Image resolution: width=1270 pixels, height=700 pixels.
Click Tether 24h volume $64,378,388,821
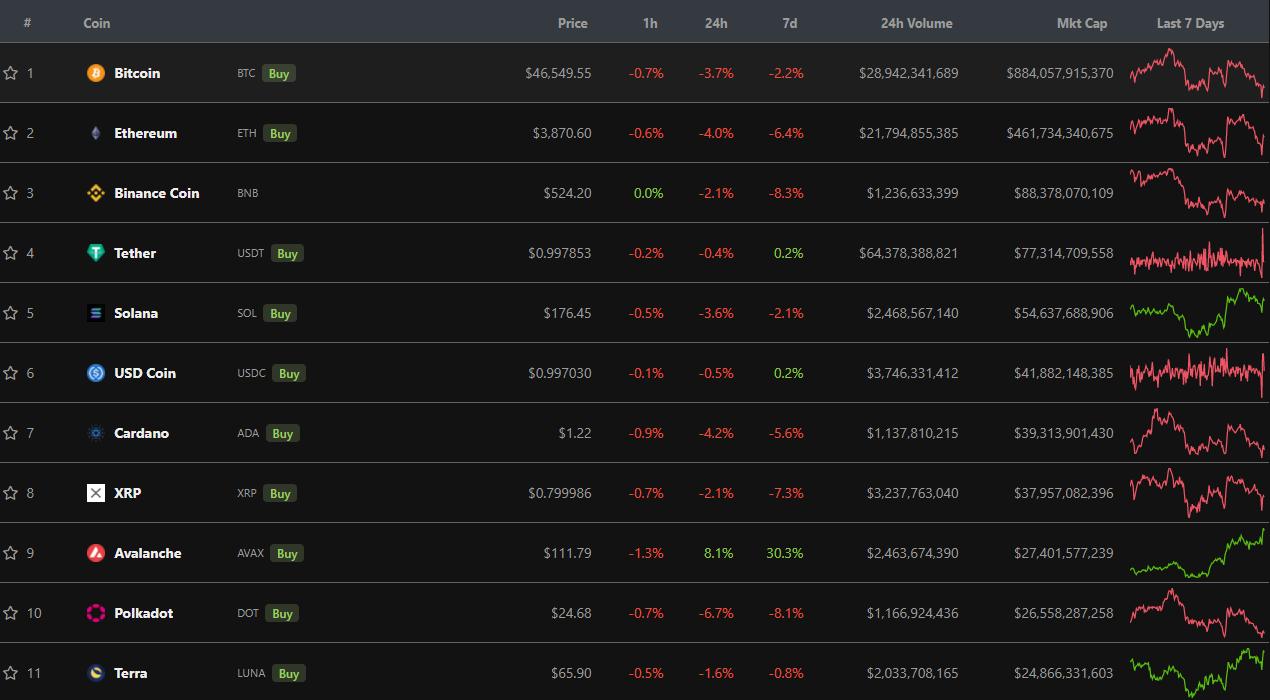pos(908,253)
